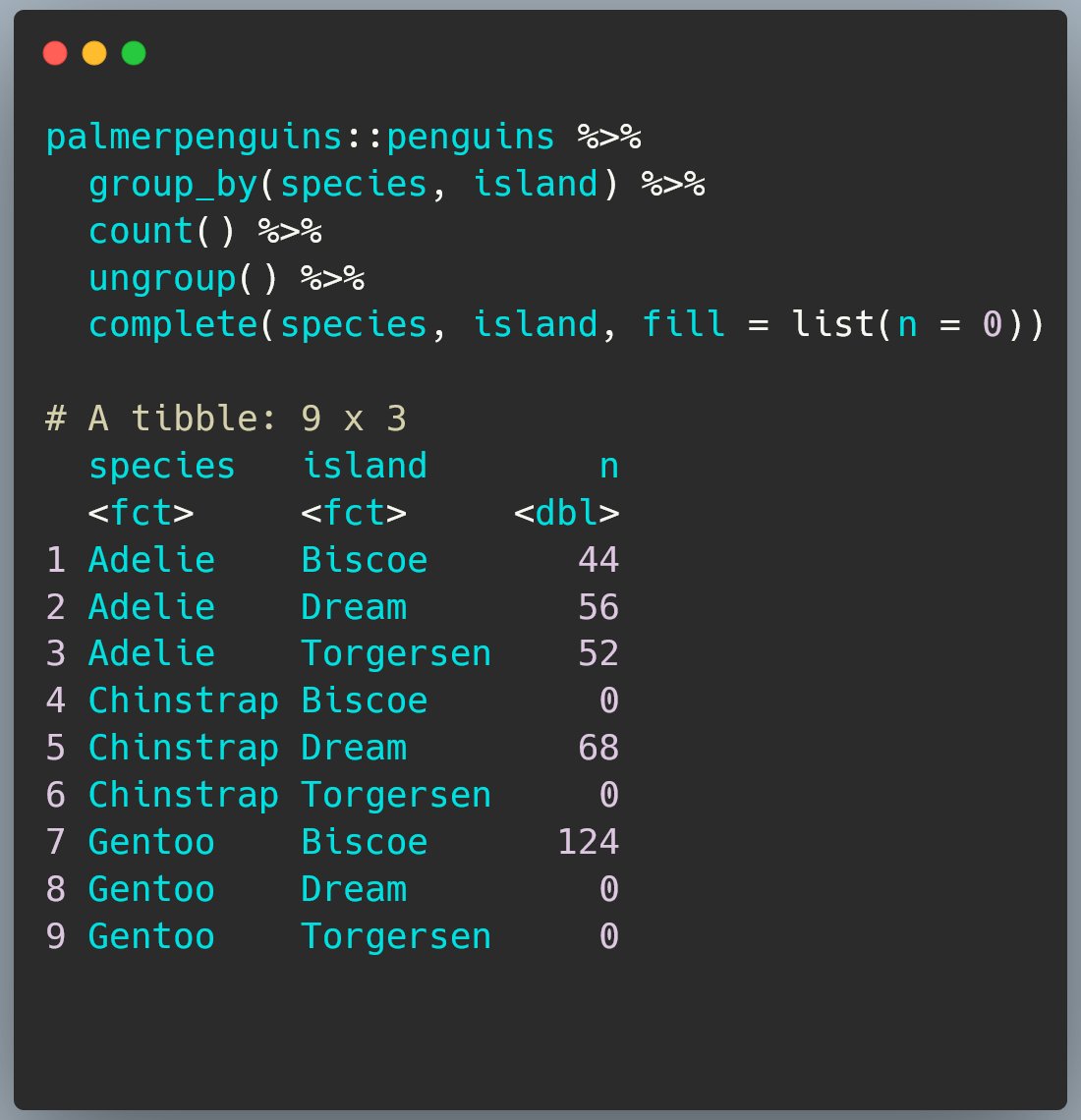1081x1120 pixels.
Task: Click the palmerpenguins package name
Action: 195,138
